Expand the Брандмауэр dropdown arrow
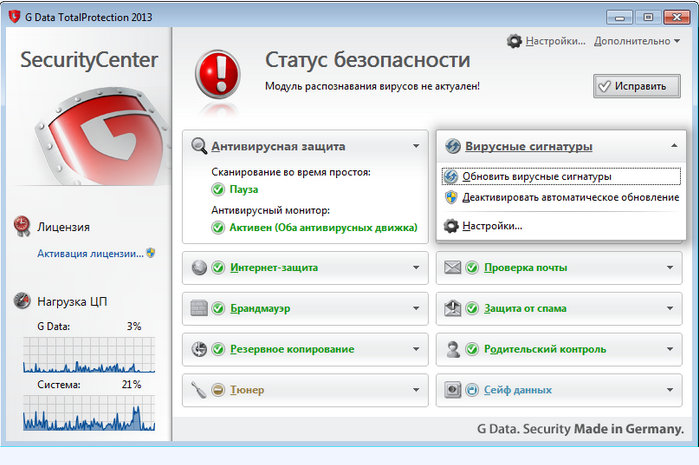The height and width of the screenshot is (465, 699). click(x=416, y=308)
